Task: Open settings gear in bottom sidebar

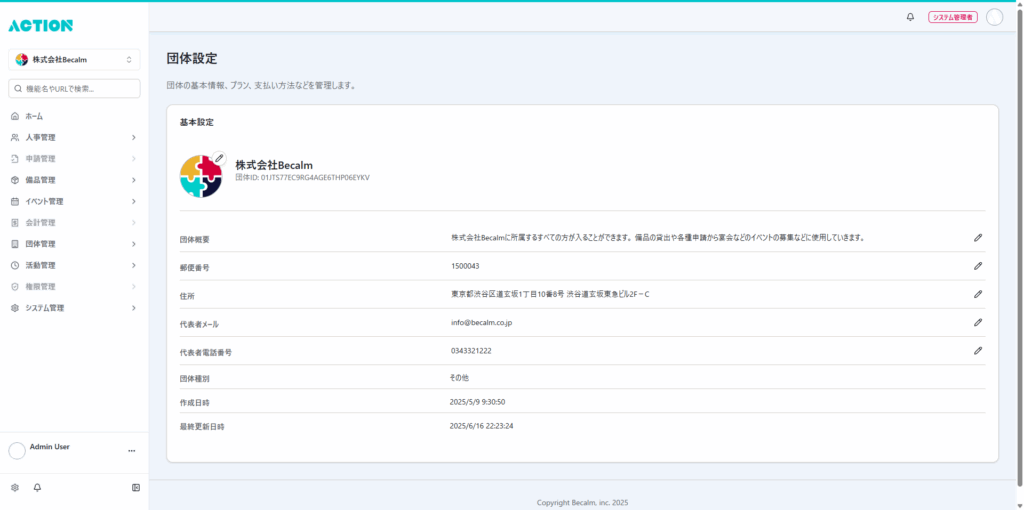Action: click(15, 488)
